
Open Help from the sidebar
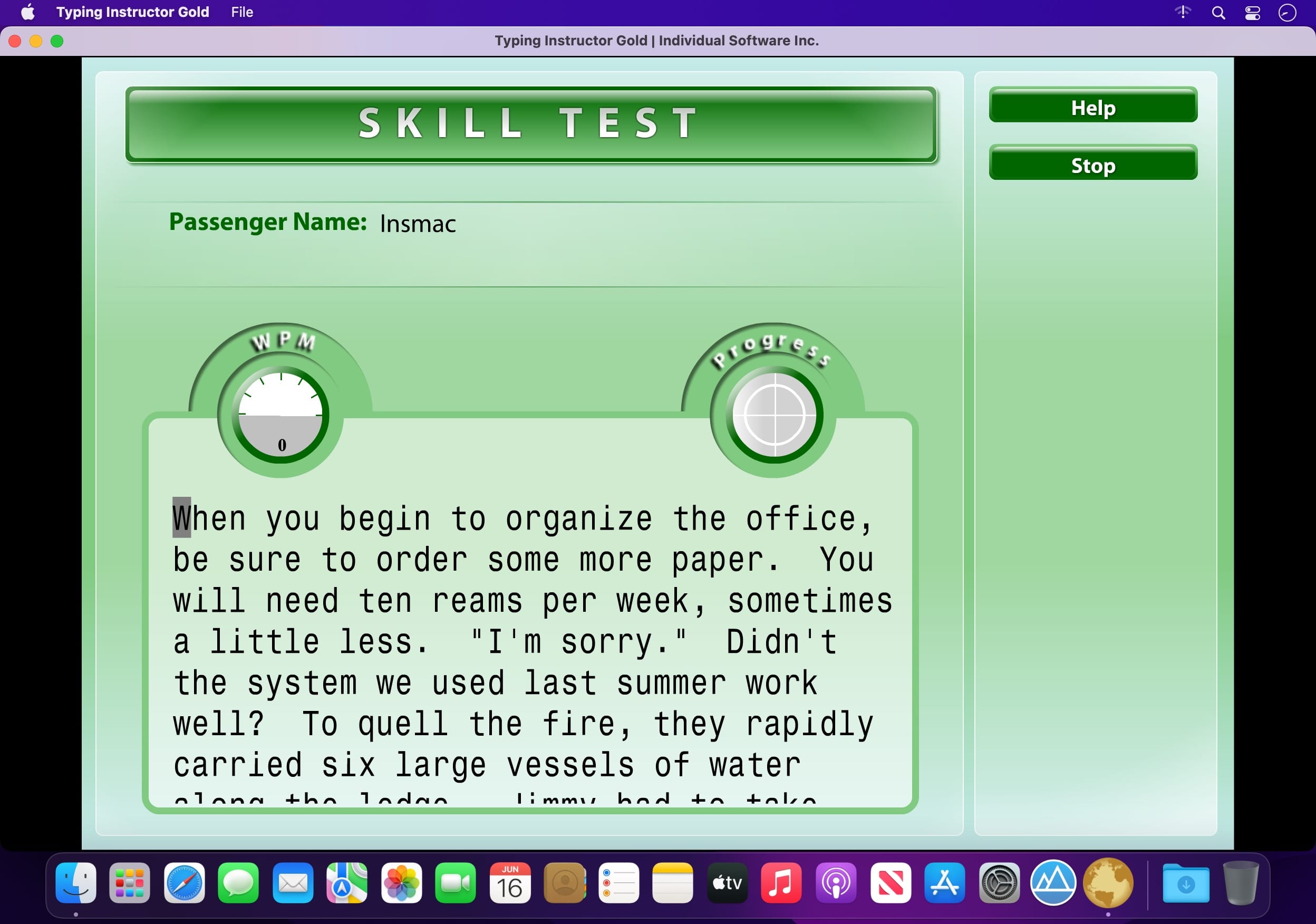[1092, 107]
